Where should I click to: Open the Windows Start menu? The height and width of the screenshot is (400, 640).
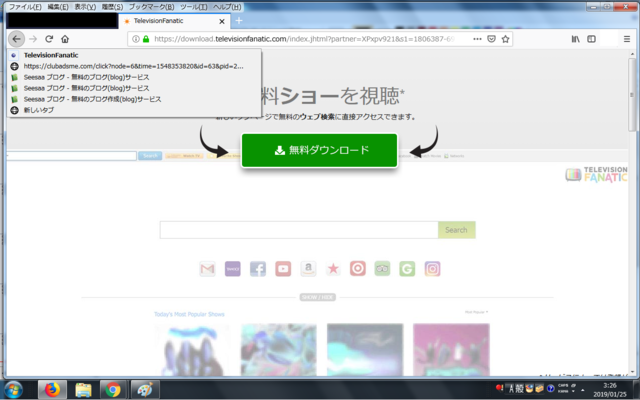[13, 390]
